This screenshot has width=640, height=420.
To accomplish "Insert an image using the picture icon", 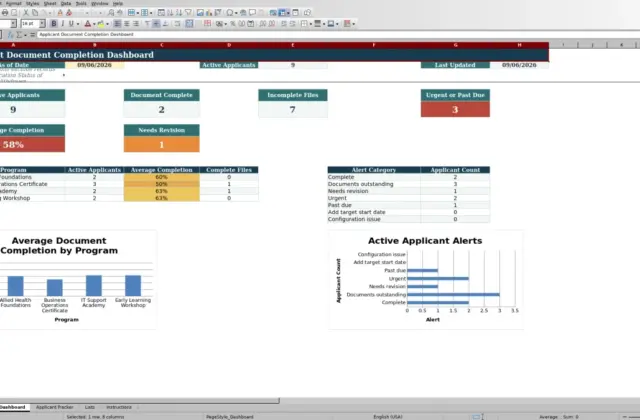I will (x=200, y=13).
